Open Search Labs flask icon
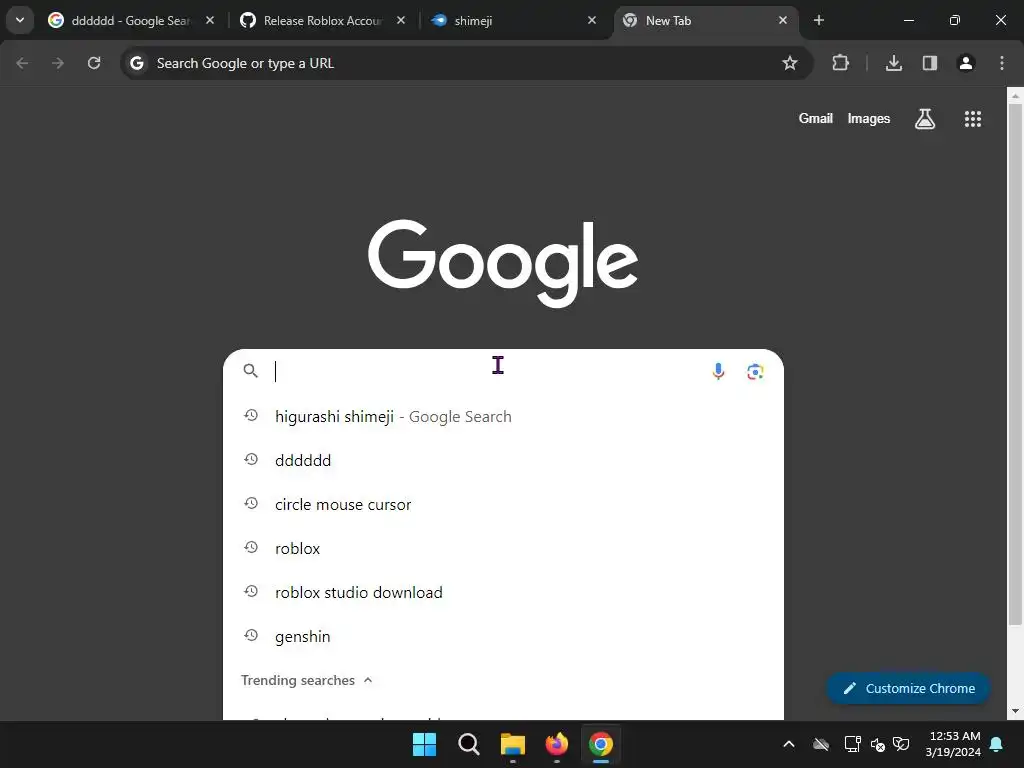 [925, 119]
